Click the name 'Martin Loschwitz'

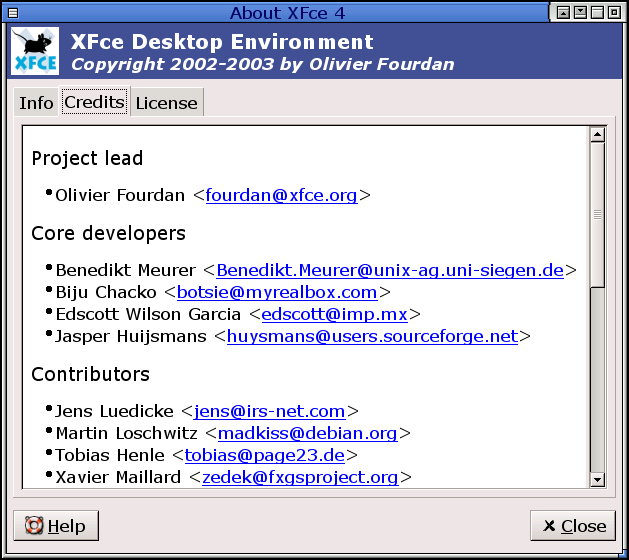(127, 434)
